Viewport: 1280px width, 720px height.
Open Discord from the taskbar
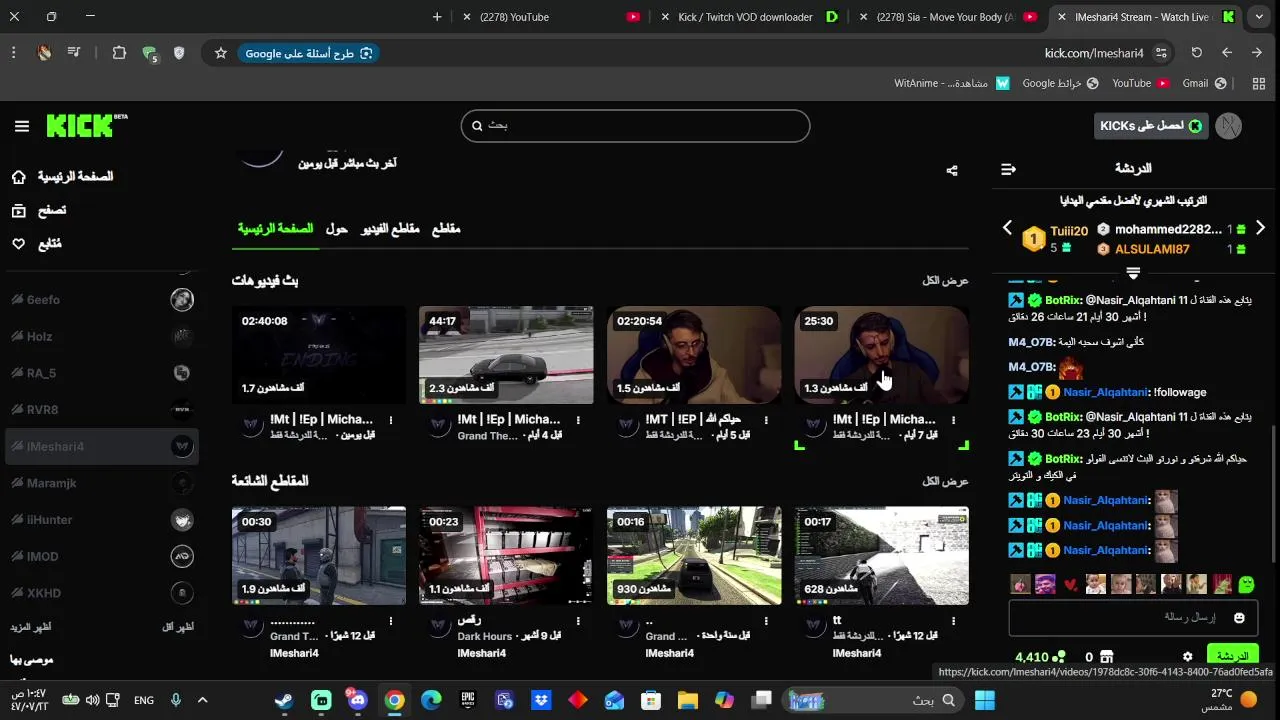point(358,700)
